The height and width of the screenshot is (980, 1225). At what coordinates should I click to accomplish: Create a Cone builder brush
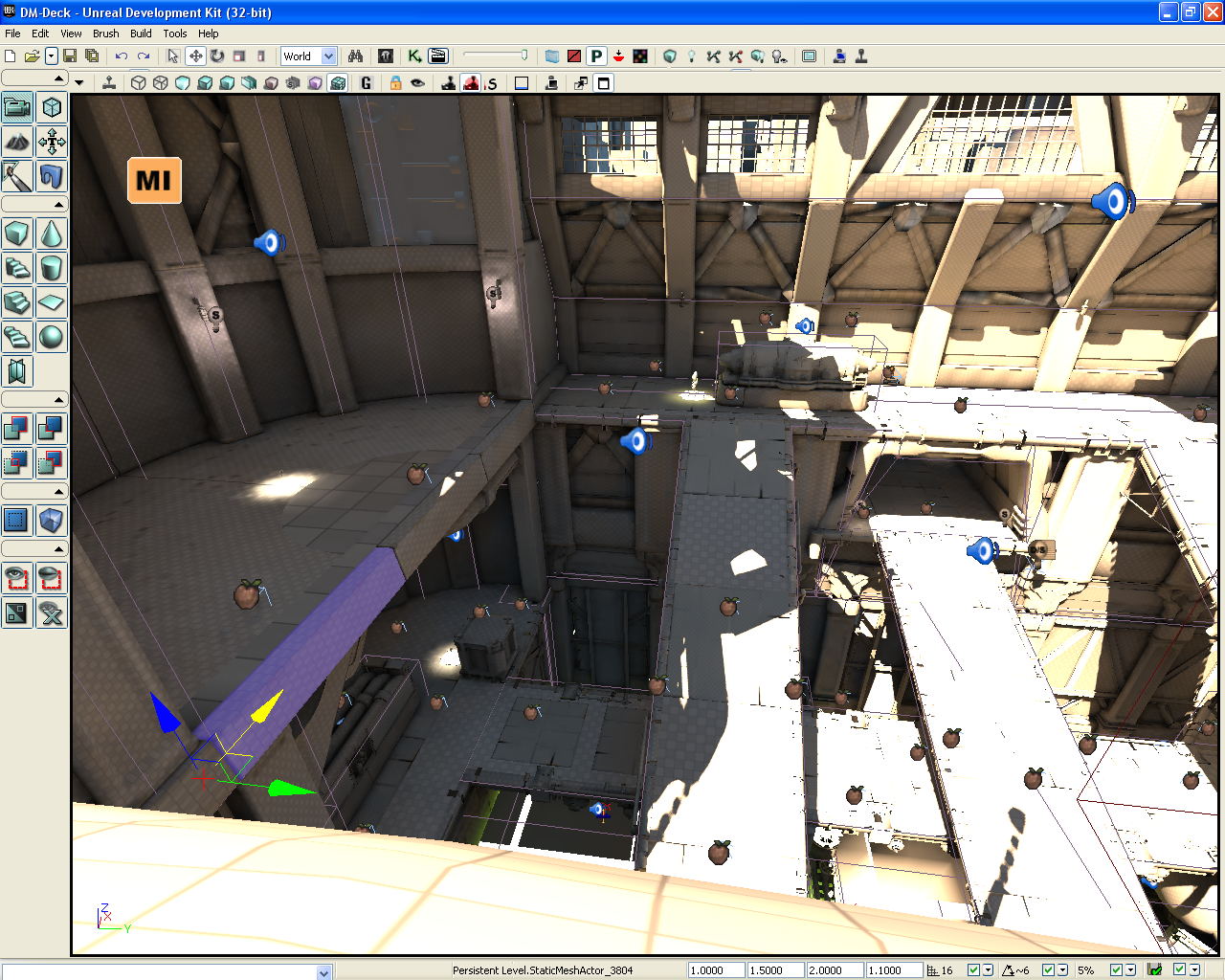[52, 234]
